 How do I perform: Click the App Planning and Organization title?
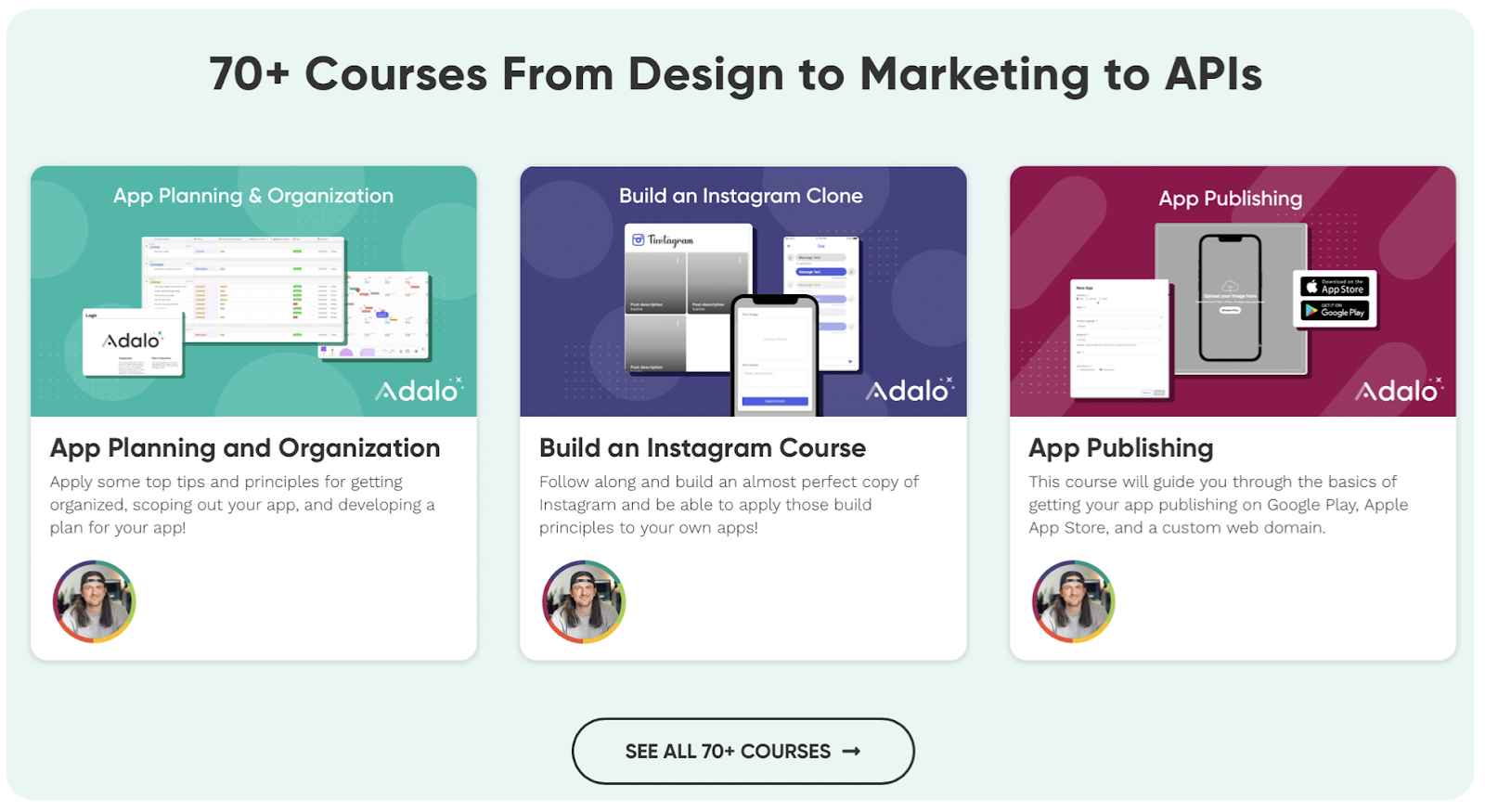click(x=245, y=448)
